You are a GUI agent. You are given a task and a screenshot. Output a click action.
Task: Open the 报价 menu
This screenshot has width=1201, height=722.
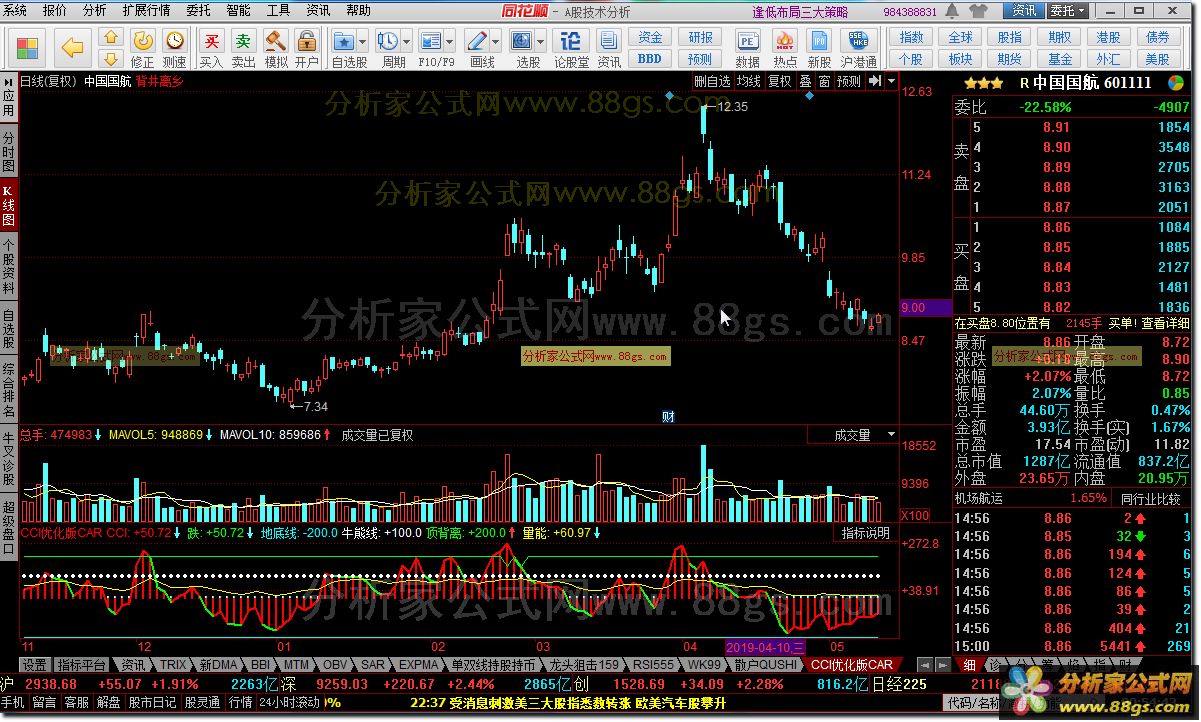55,10
